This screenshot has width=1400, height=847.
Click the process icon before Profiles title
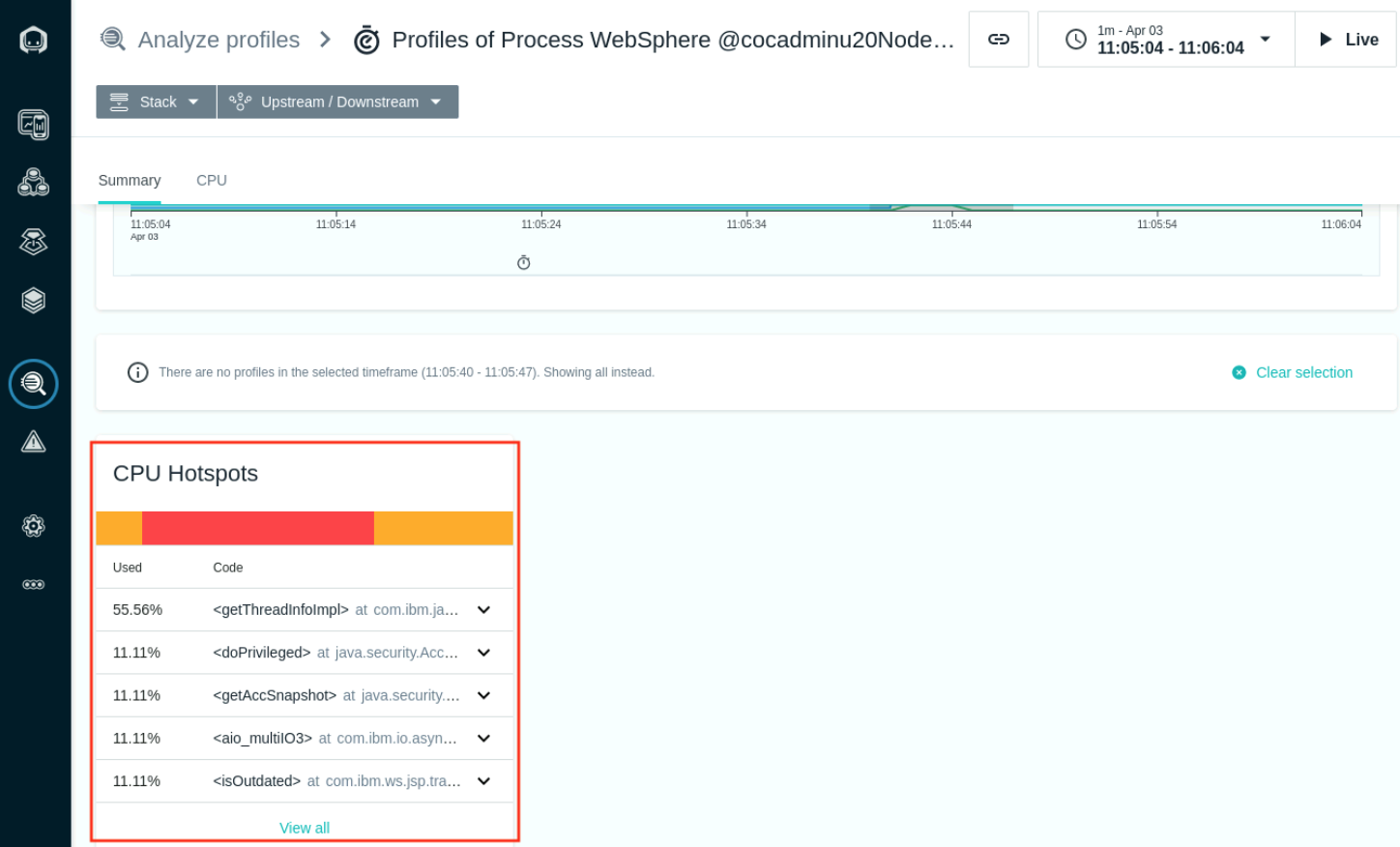click(x=366, y=41)
